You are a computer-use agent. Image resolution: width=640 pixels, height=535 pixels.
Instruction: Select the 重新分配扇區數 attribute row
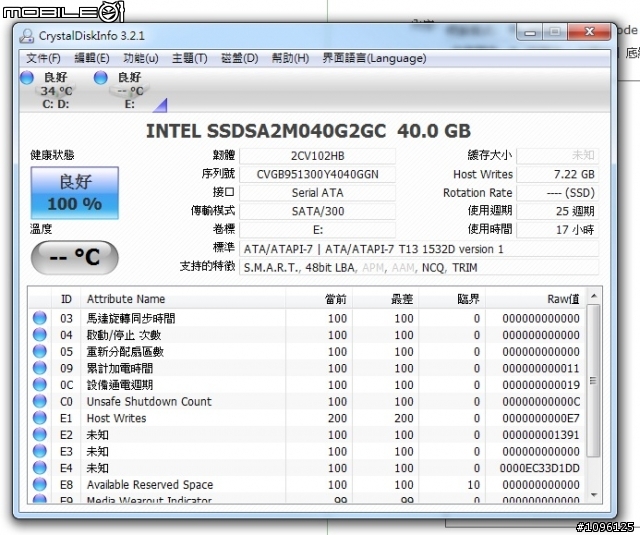[x=307, y=351]
